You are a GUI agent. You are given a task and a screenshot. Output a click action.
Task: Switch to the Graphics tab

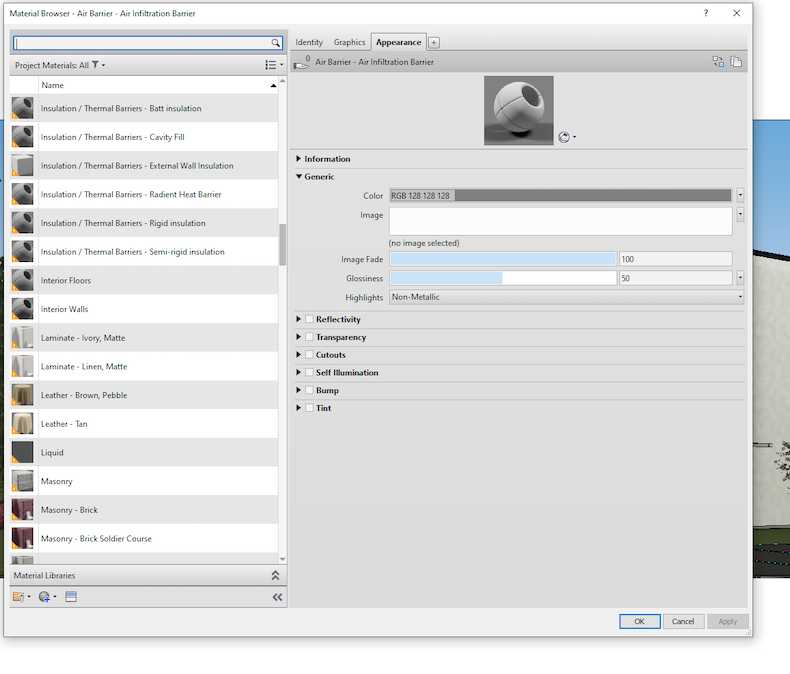[349, 43]
